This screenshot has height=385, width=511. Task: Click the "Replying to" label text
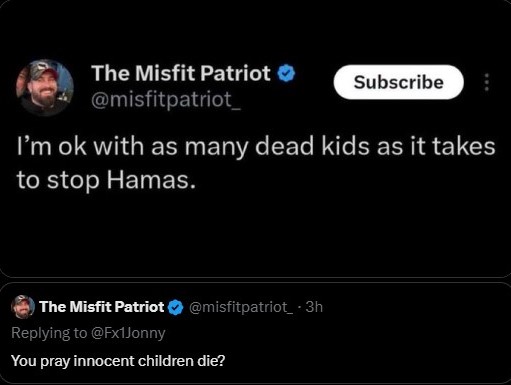click(x=49, y=333)
